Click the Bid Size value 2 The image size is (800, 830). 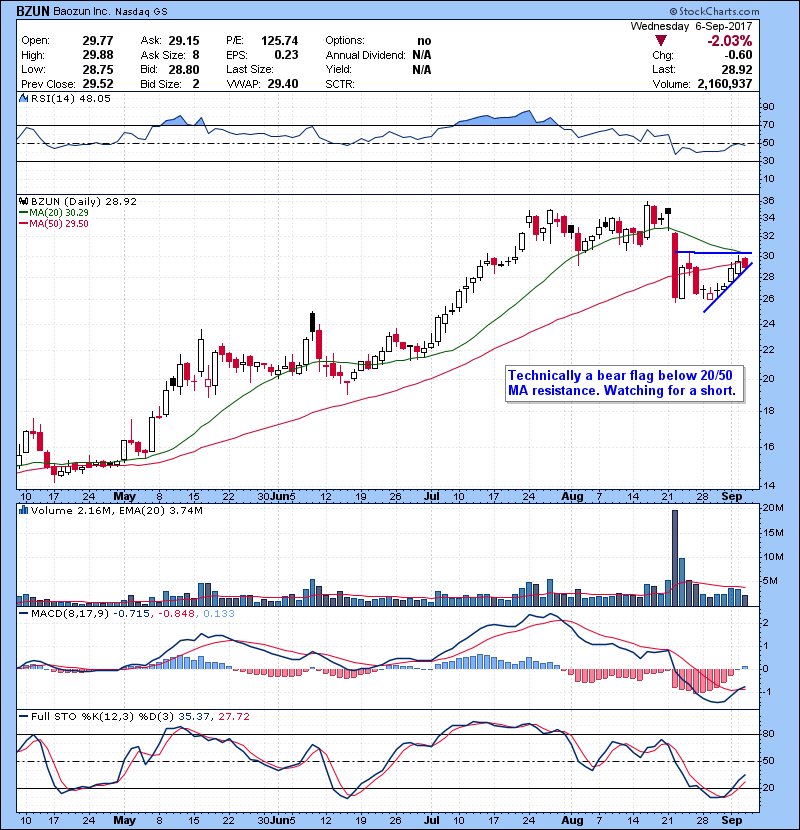click(196, 84)
